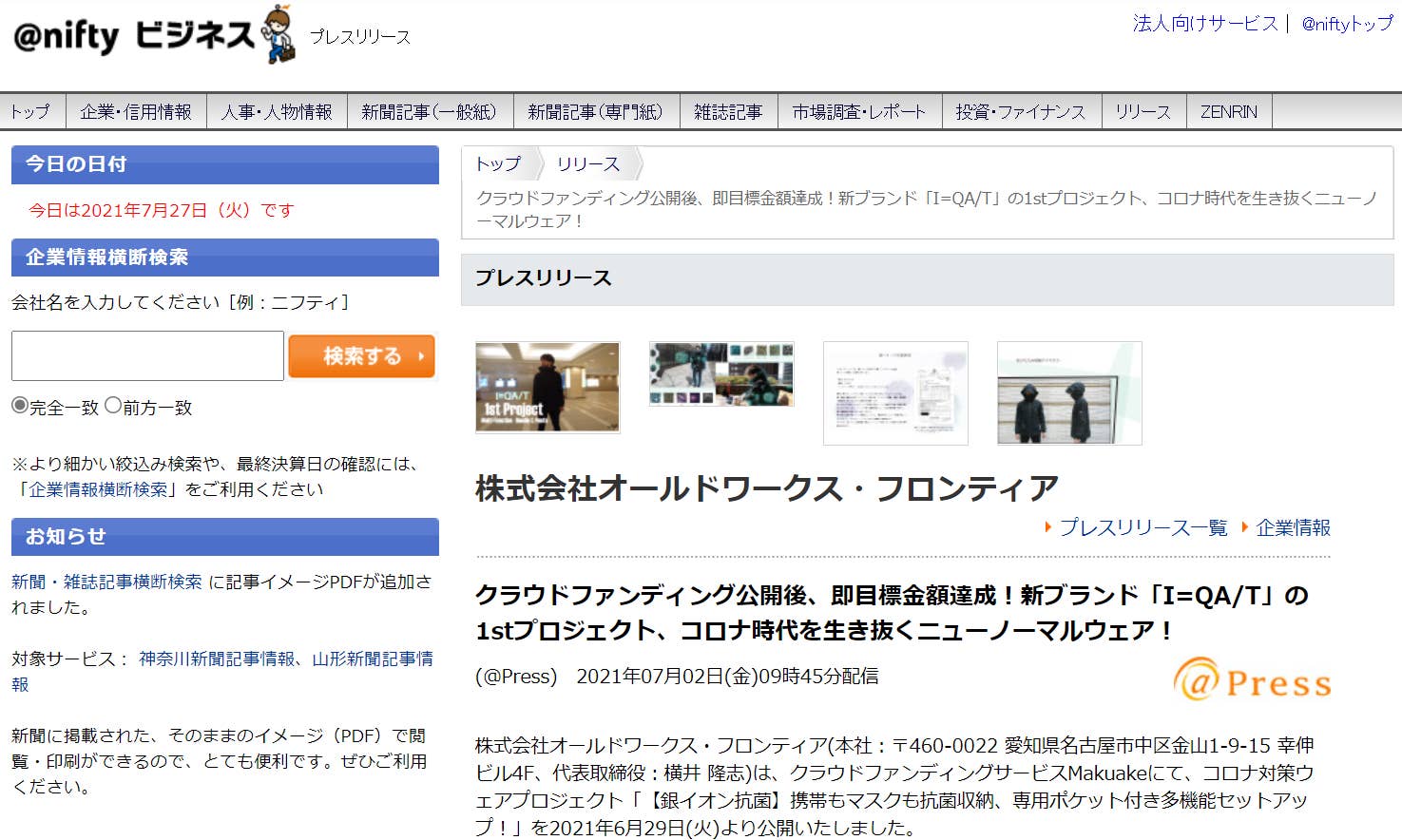This screenshot has width=1402, height=840.
Task: Open the ZENRIN tab
Action: click(1229, 112)
